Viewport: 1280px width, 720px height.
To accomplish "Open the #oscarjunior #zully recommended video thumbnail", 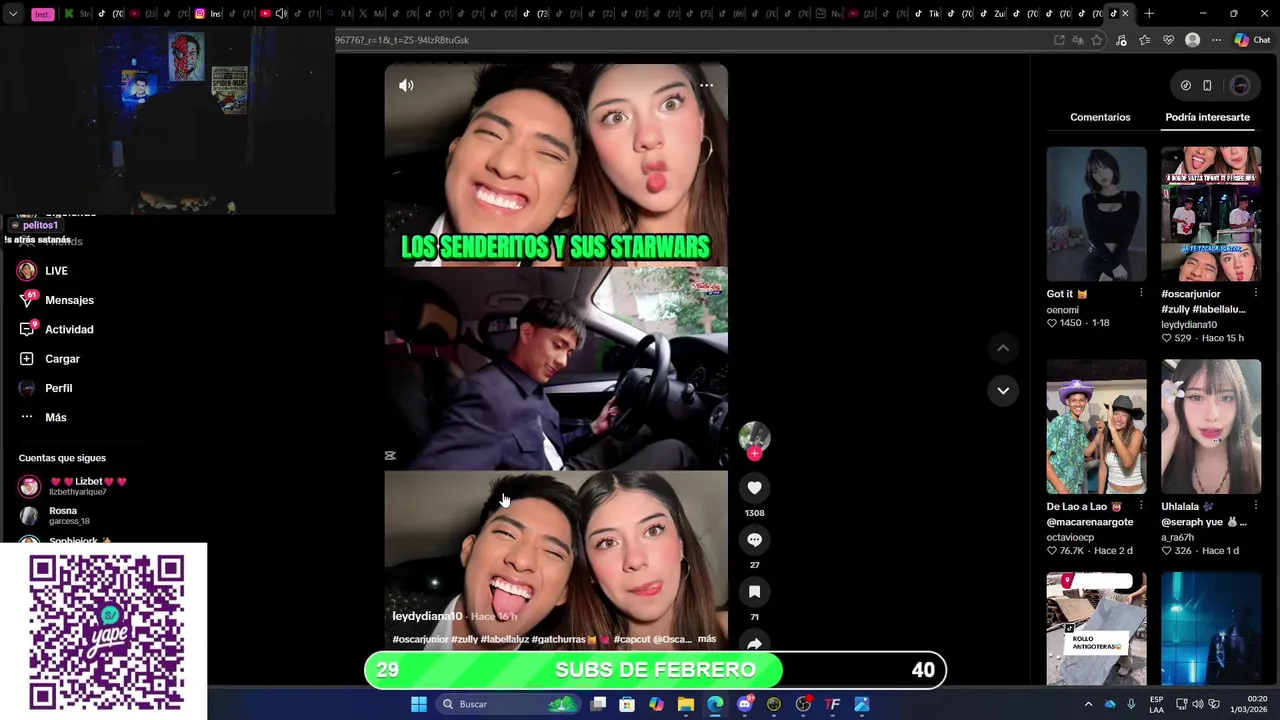I will tap(1211, 214).
